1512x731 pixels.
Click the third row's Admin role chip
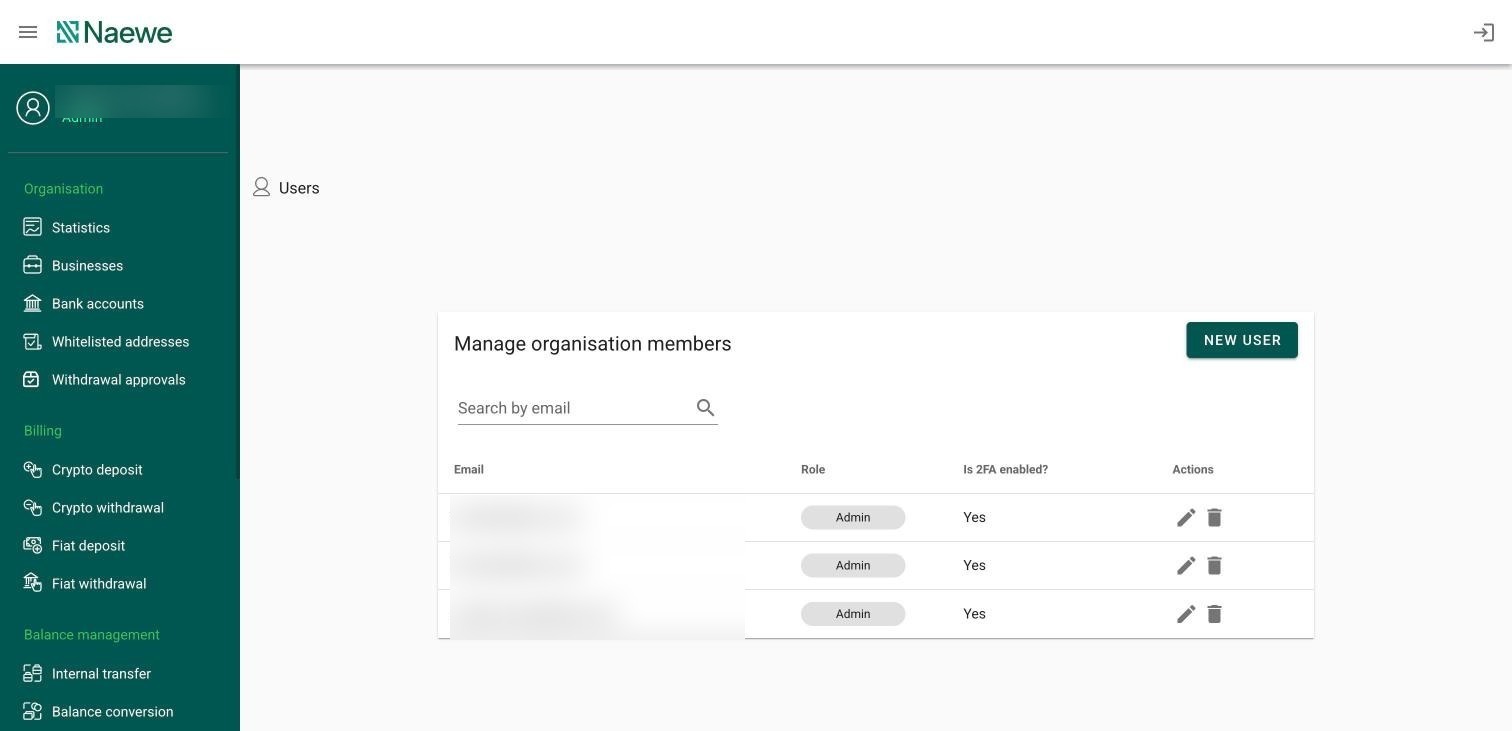pos(853,614)
